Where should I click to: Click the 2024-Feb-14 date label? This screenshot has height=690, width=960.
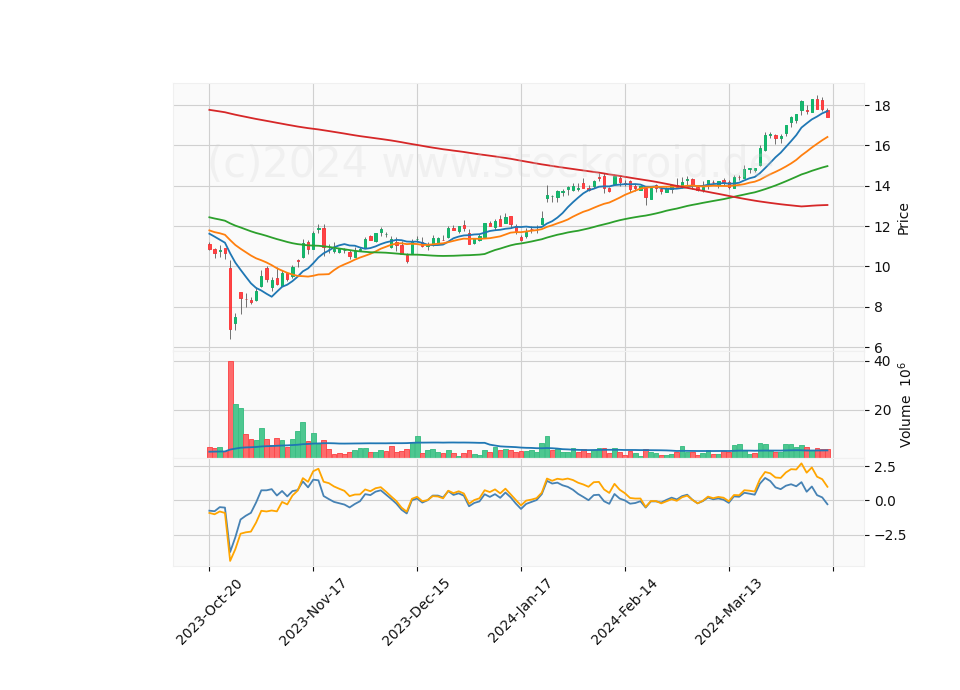(x=624, y=611)
